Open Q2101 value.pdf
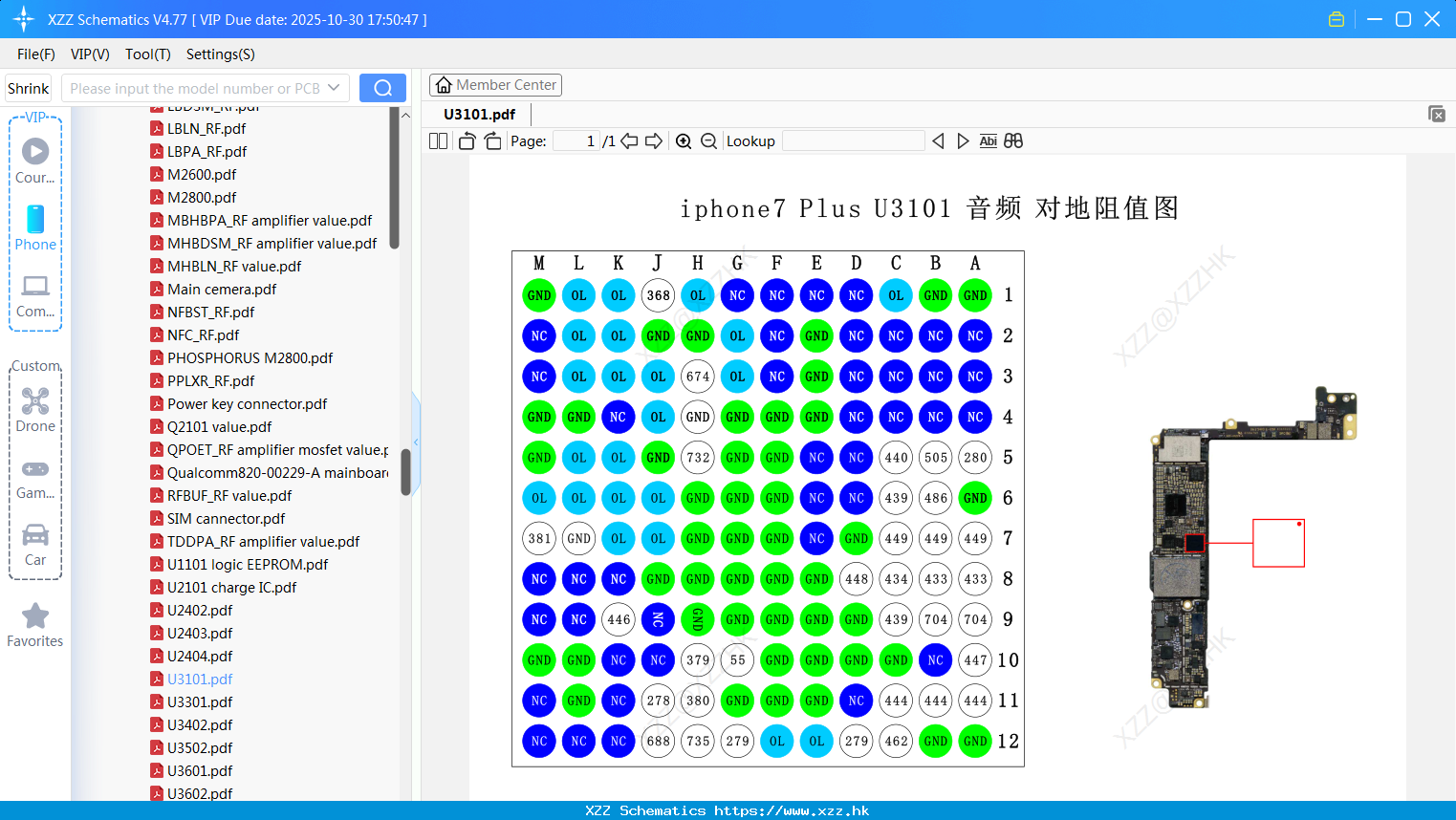This screenshot has width=1456, height=820. (219, 427)
